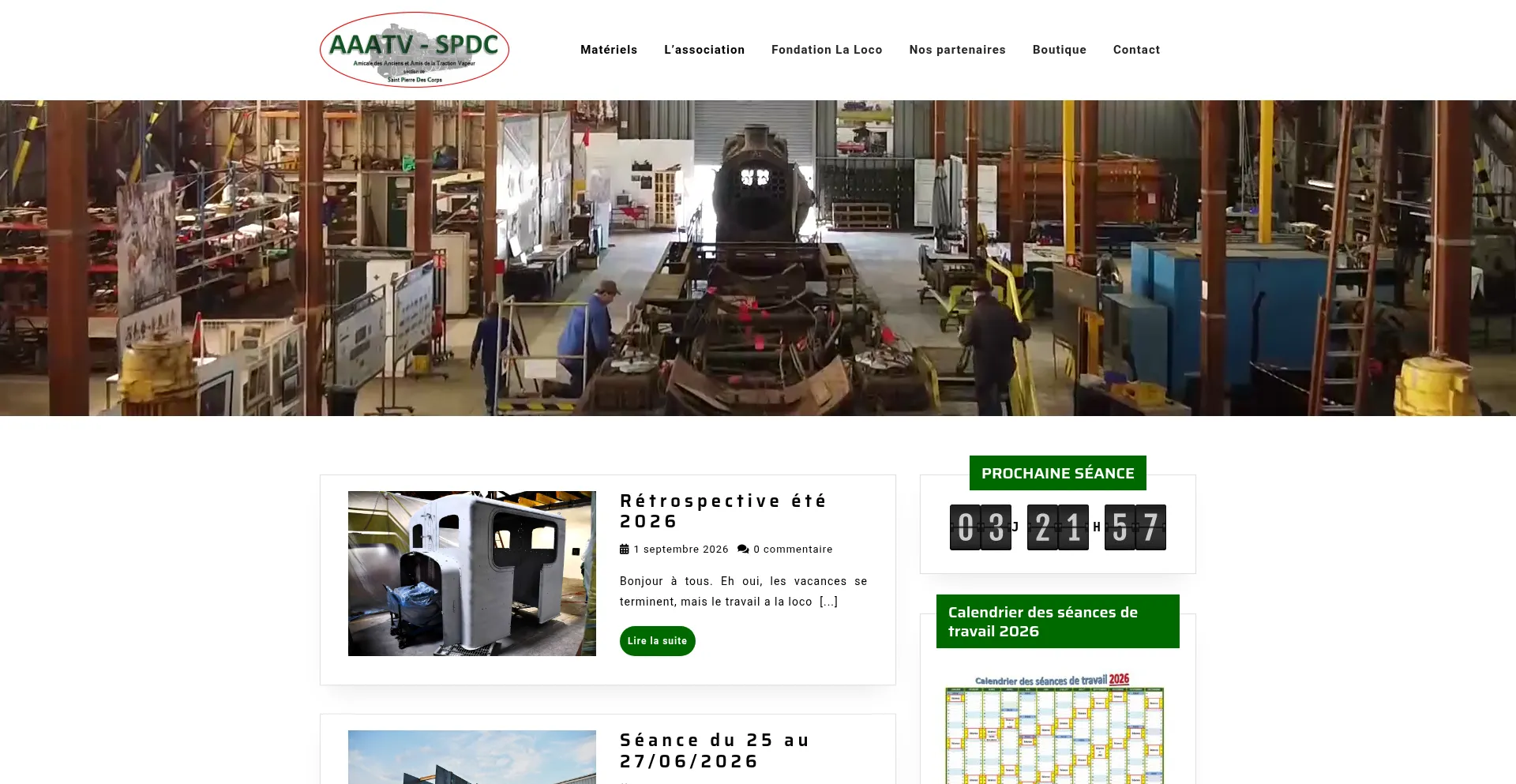This screenshot has width=1516, height=784.
Task: Click the date 1 septembre 2026
Action: (681, 550)
